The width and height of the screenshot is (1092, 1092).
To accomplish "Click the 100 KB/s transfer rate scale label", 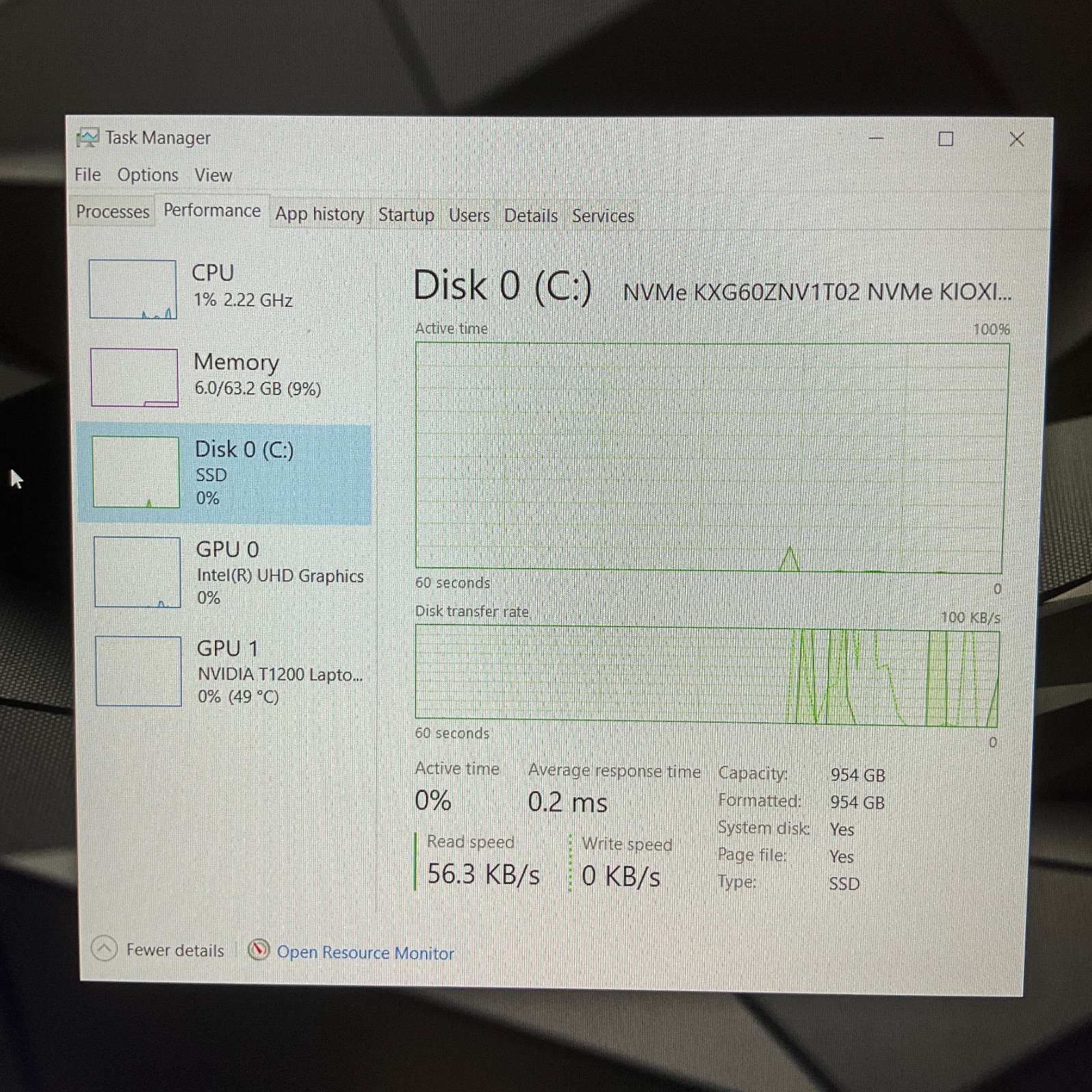I will click(971, 618).
